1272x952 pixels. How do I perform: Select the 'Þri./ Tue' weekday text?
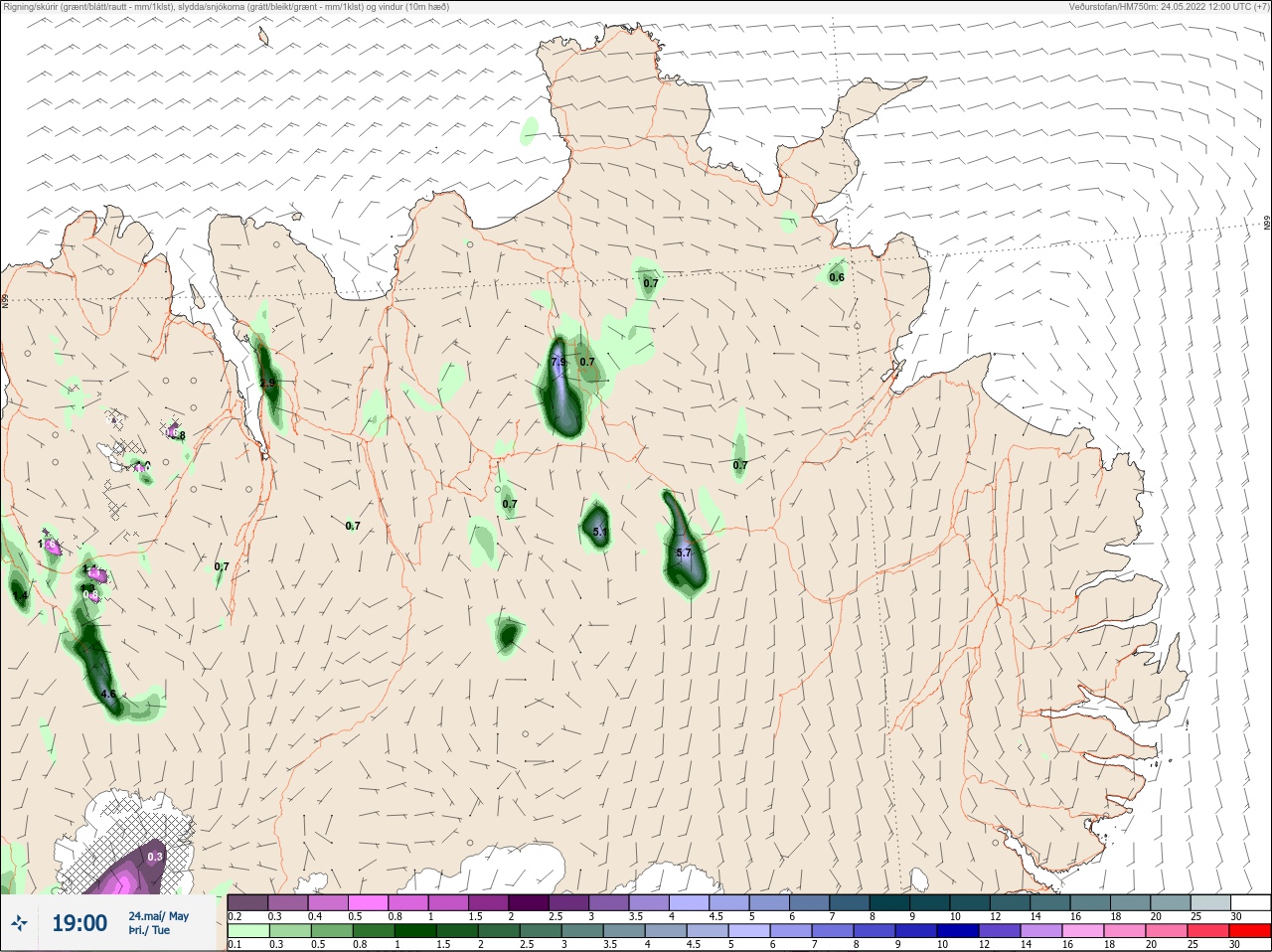click(x=149, y=930)
